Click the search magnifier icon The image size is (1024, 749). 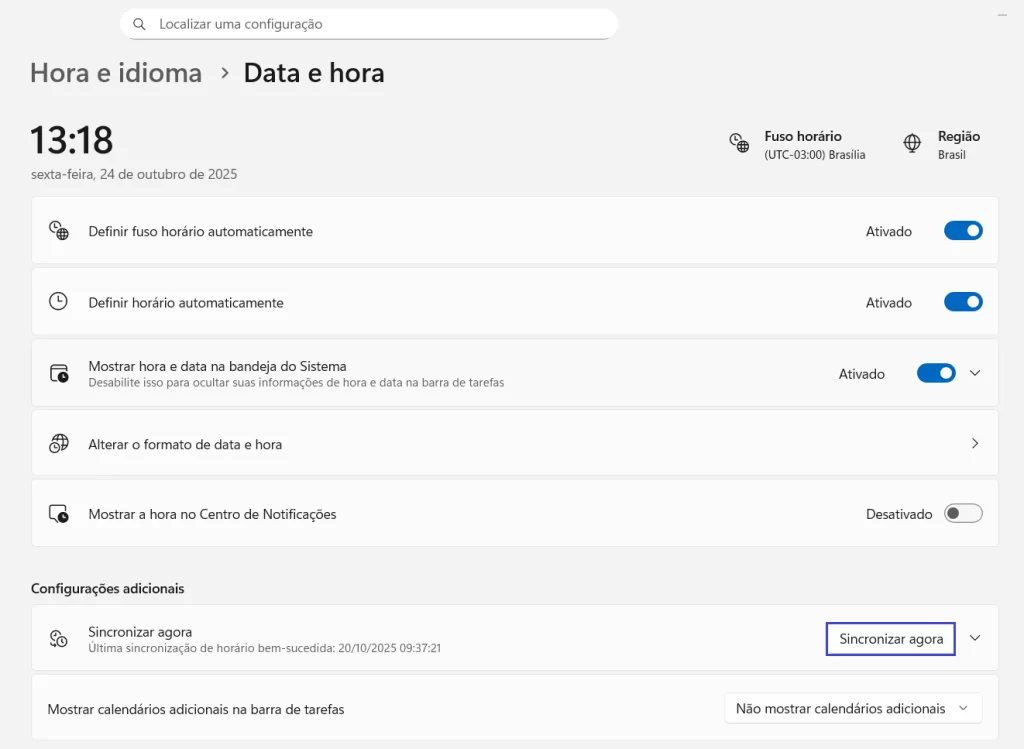pyautogui.click(x=140, y=24)
